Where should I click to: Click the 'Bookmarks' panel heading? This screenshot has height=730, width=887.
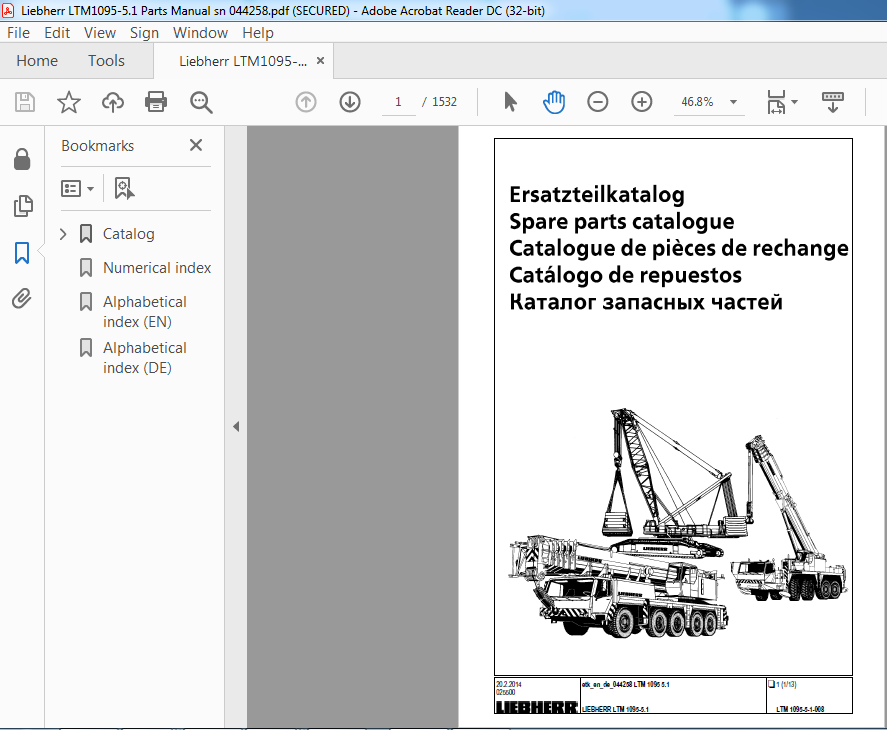click(x=97, y=146)
